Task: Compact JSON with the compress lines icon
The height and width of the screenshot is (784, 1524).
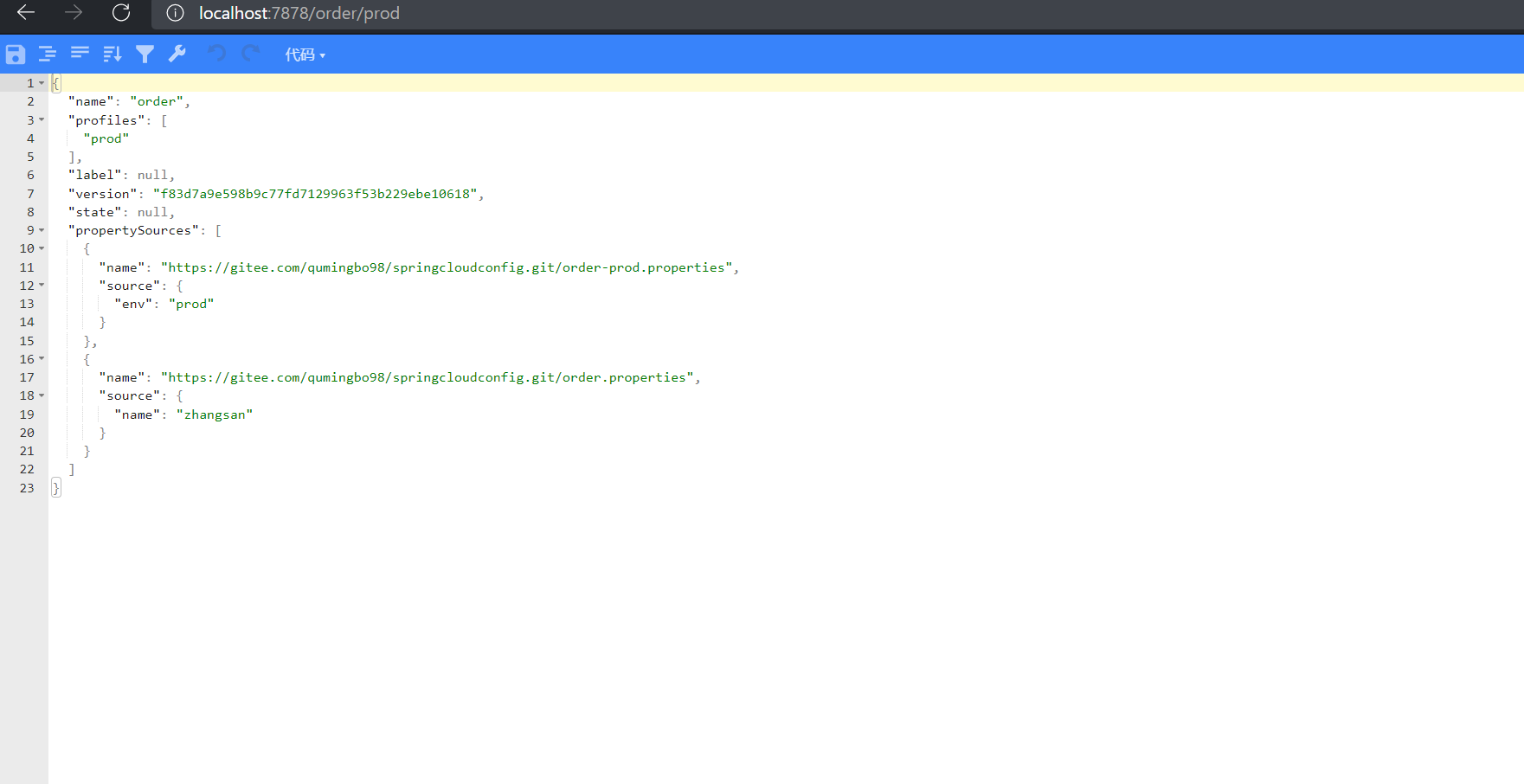Action: pos(80,54)
